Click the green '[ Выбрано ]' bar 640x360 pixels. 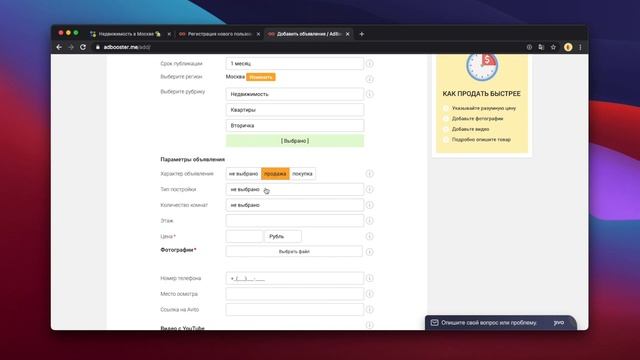pyautogui.click(x=295, y=141)
